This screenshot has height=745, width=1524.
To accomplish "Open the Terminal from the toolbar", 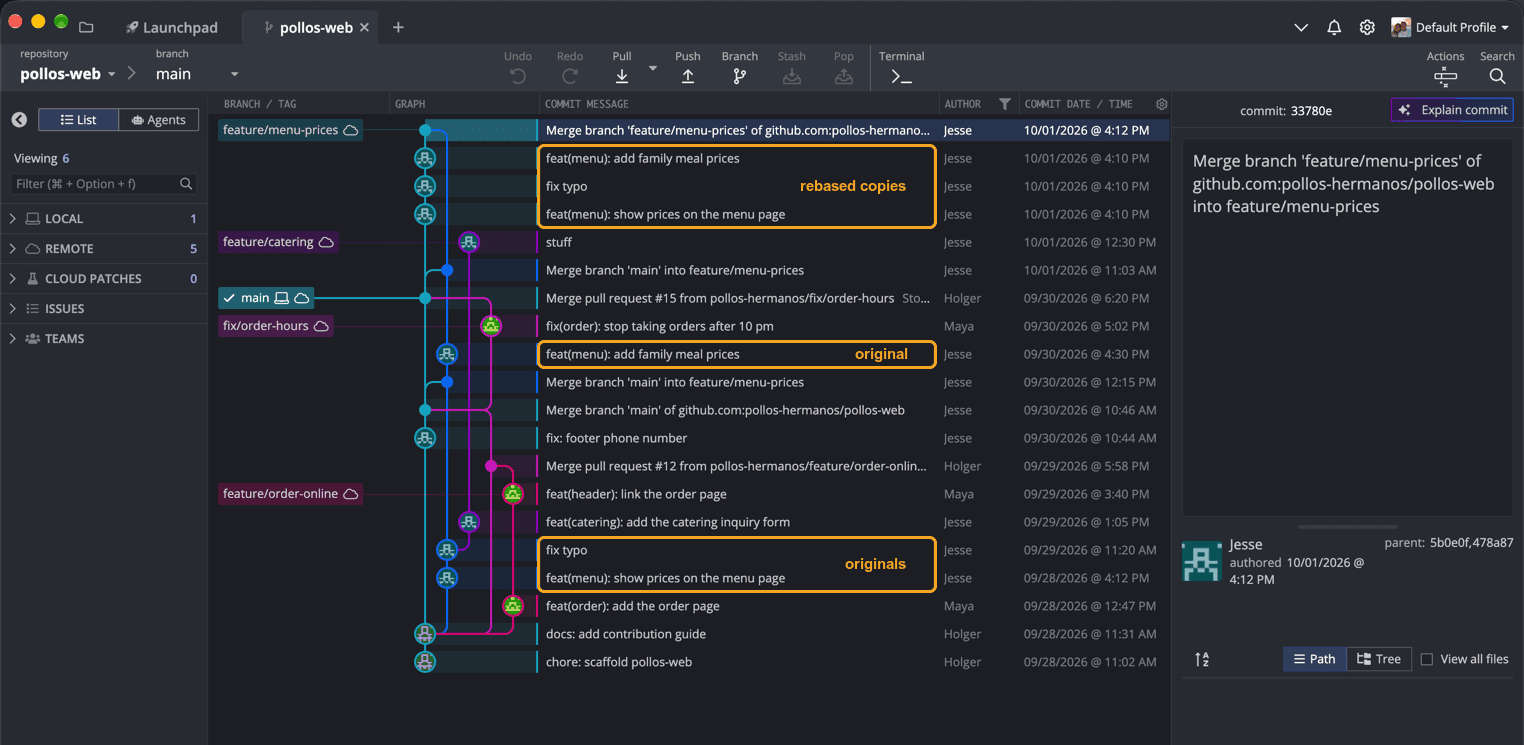I will point(901,76).
